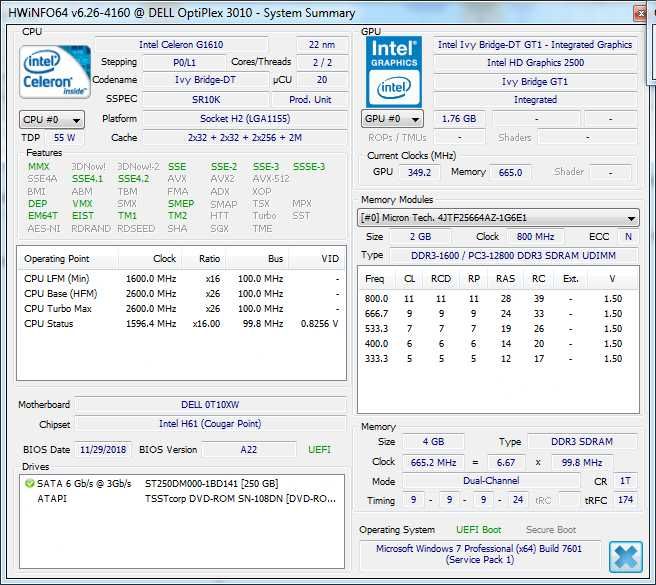Click the Intel Graphics logo
Screen dimensions: 656x585
[394, 72]
